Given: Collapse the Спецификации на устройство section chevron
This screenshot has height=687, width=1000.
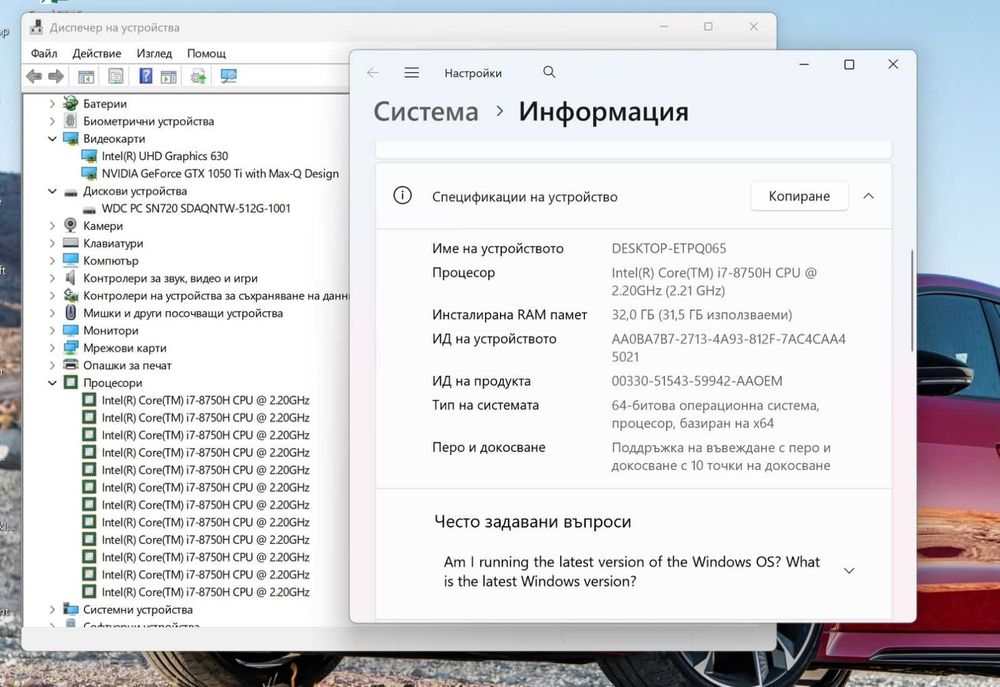Looking at the screenshot, I should click(x=868, y=196).
